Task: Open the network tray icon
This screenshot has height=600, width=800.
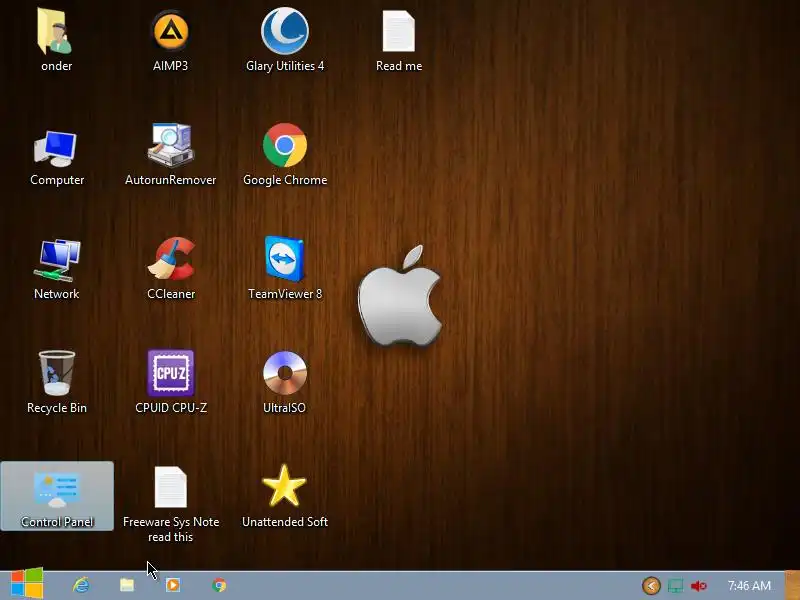Action: pyautogui.click(x=675, y=586)
